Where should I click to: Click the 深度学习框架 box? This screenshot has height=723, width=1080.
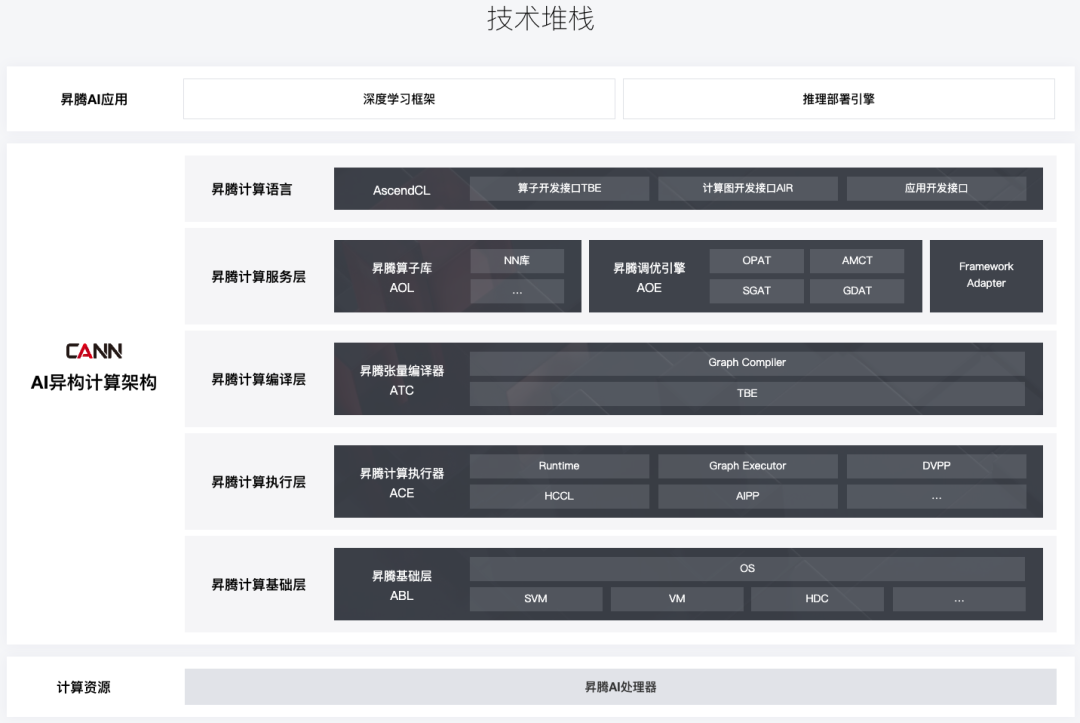[x=399, y=98]
